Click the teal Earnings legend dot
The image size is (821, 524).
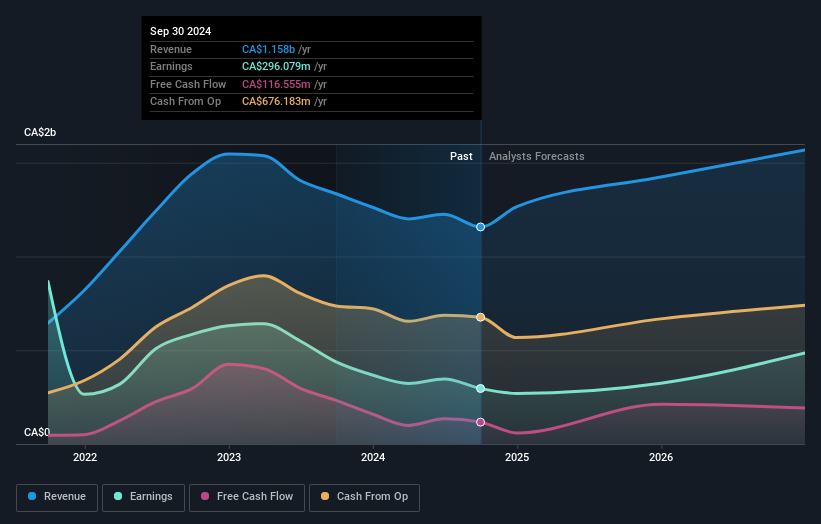point(118,496)
